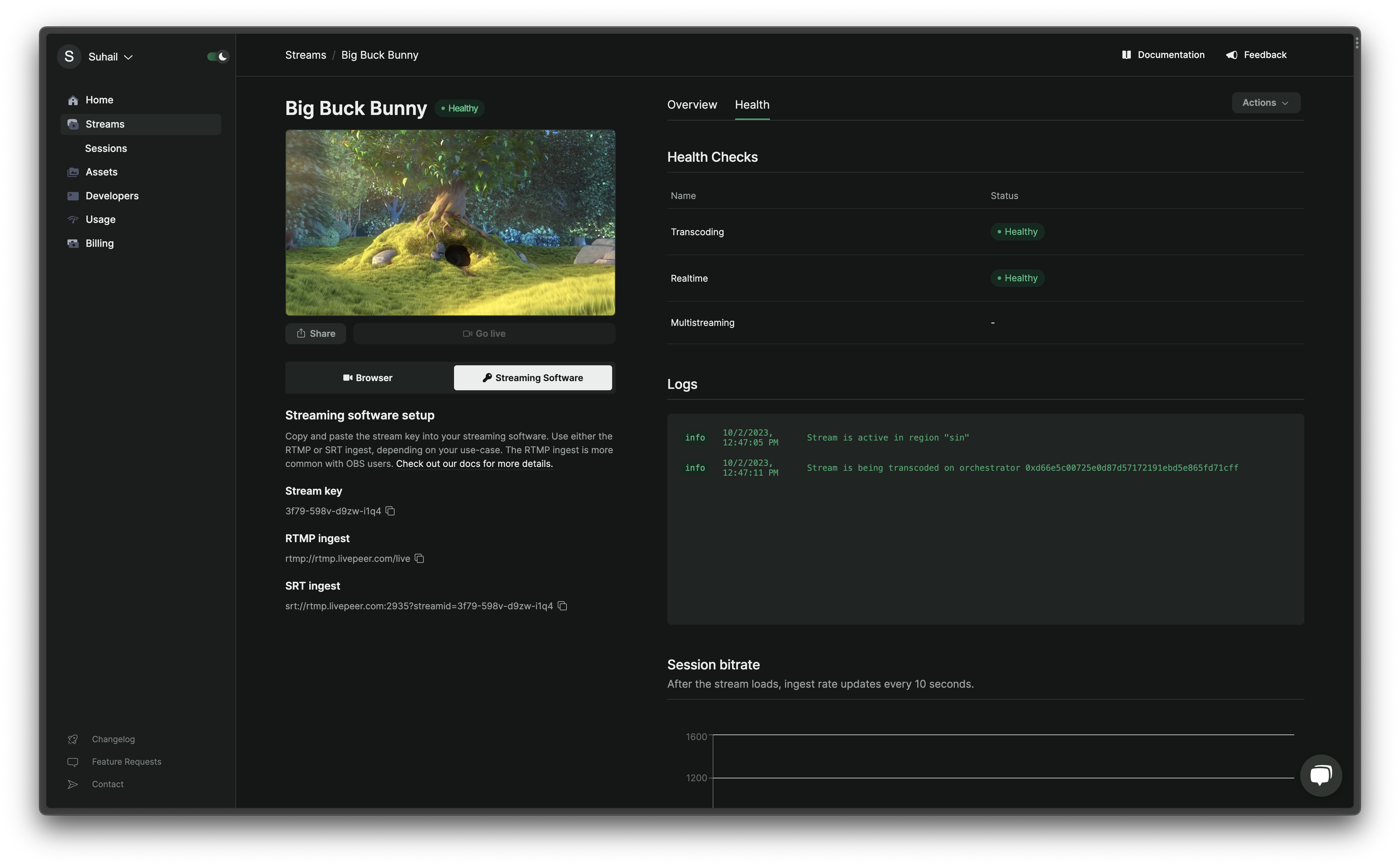The height and width of the screenshot is (867, 1400).
Task: Click the Share button
Action: [x=316, y=334]
